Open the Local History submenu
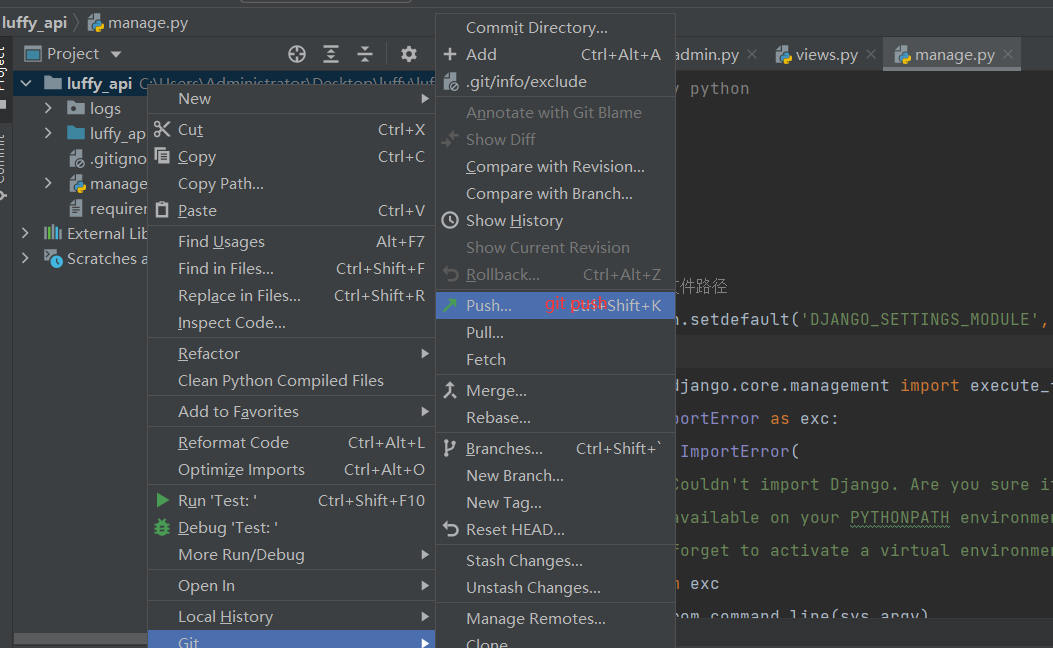Screen dimensions: 1053x648 [x=291, y=616]
